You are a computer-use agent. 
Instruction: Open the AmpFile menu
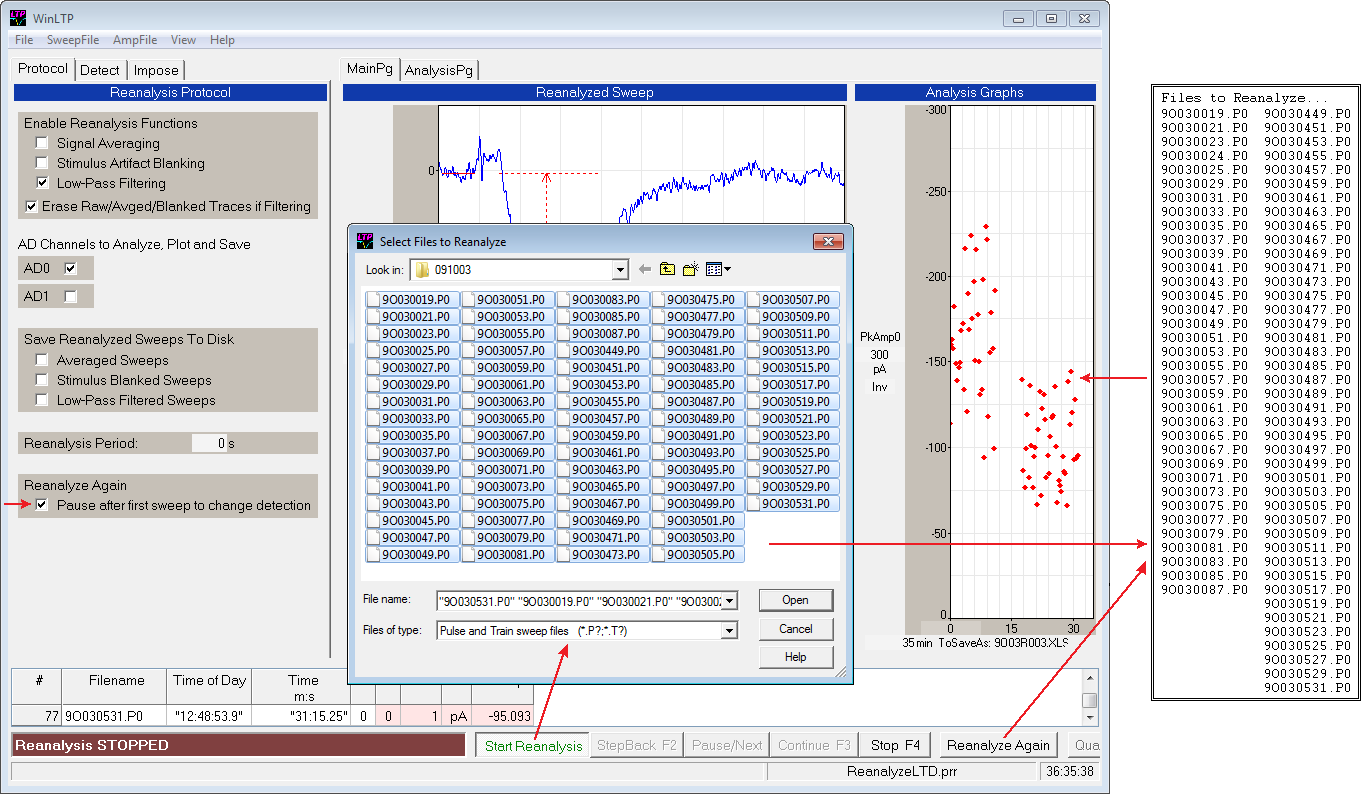(135, 40)
